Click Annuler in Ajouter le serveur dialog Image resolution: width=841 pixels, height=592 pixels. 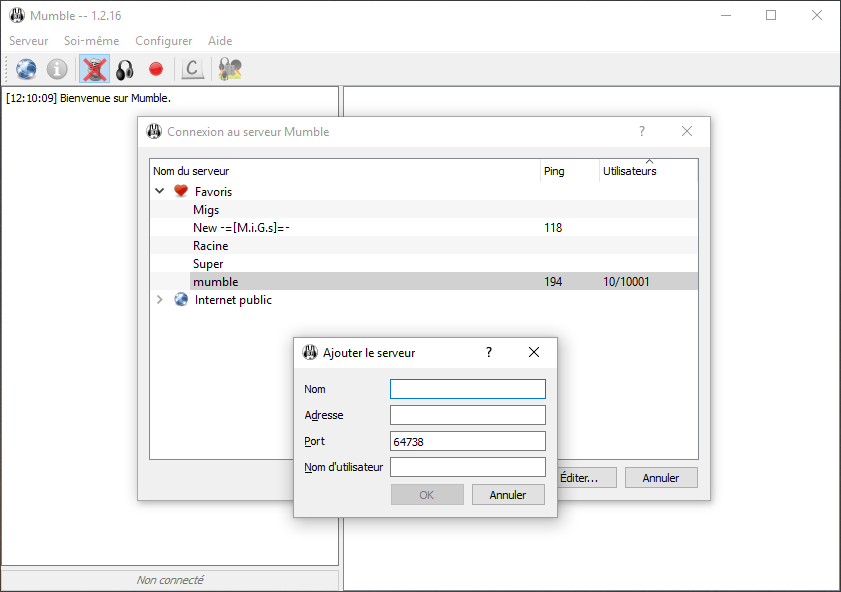pos(508,495)
